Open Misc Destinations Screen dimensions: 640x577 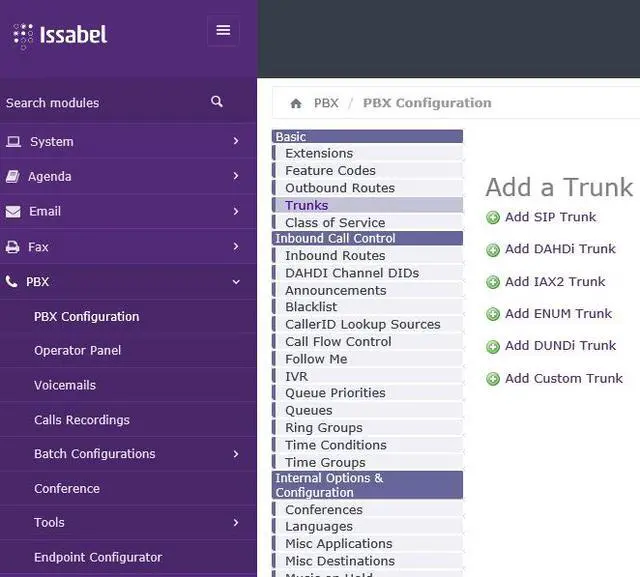click(x=367, y=561)
